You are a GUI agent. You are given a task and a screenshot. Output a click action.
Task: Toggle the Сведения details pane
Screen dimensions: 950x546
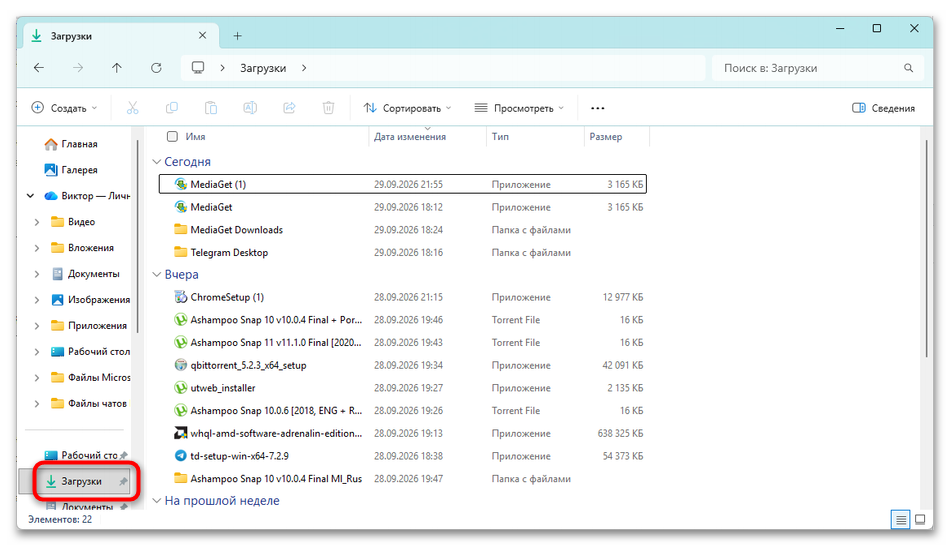point(883,108)
